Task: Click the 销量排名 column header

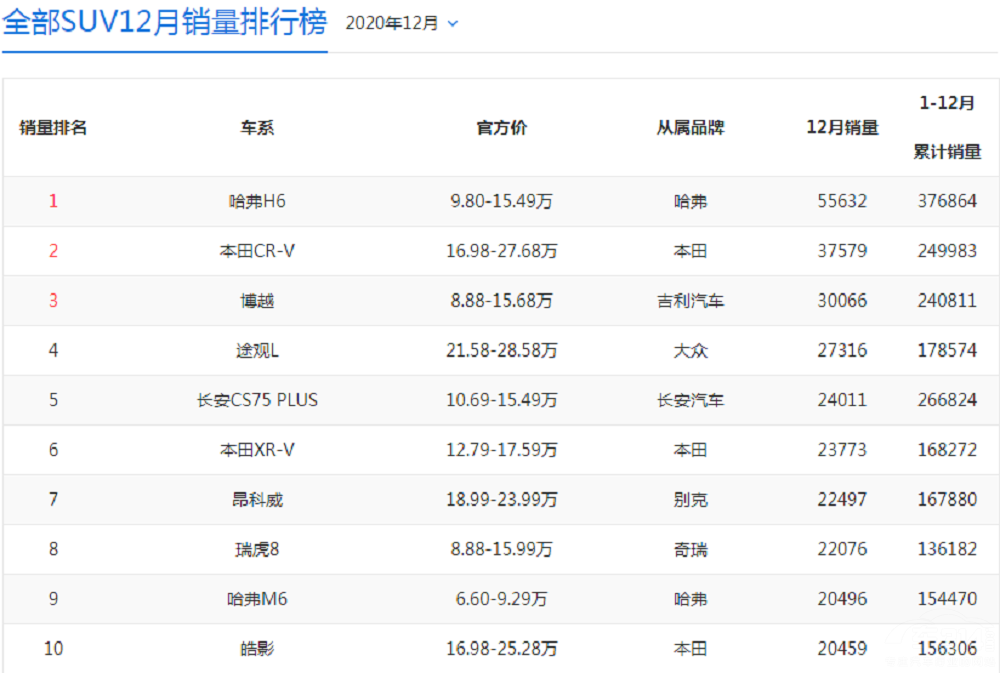Action: click(53, 128)
